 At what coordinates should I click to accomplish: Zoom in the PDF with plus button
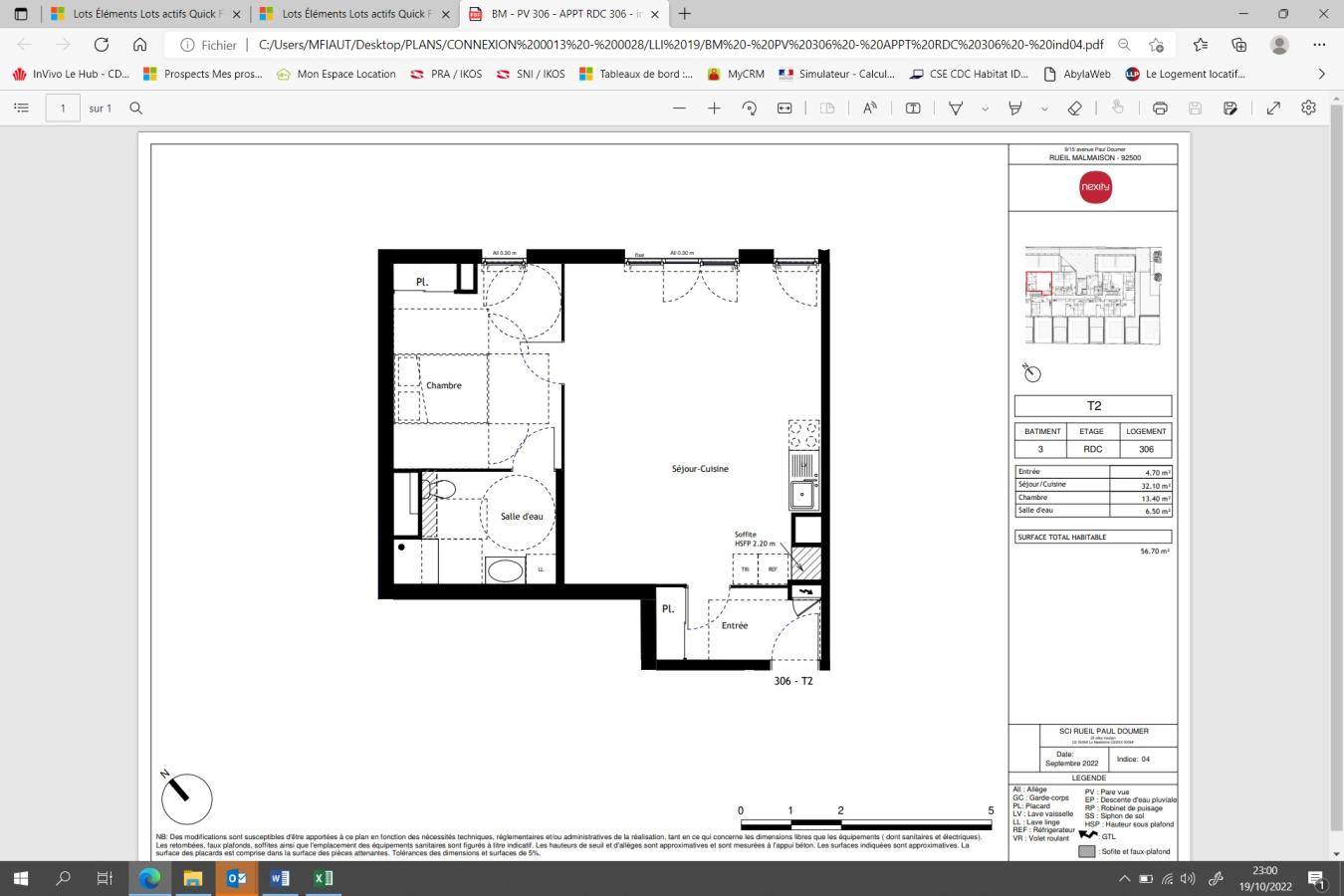pos(714,109)
